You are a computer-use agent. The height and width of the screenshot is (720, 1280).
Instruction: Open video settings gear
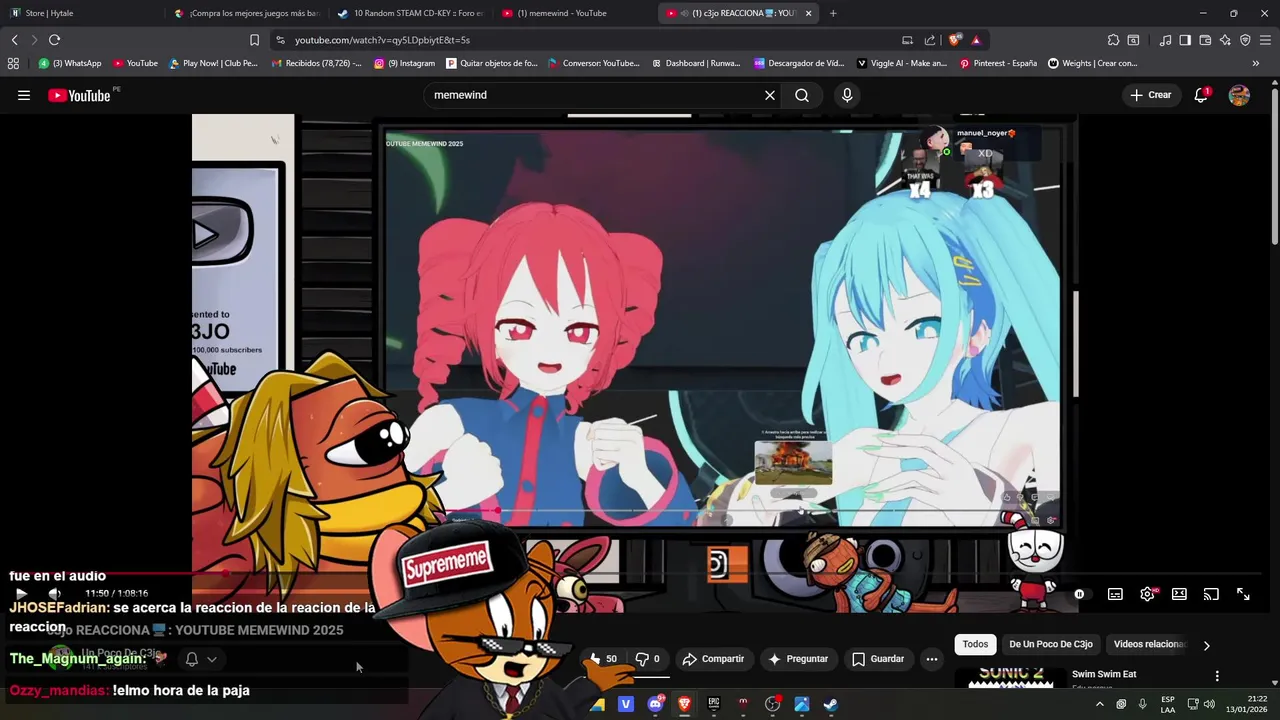point(1147,594)
